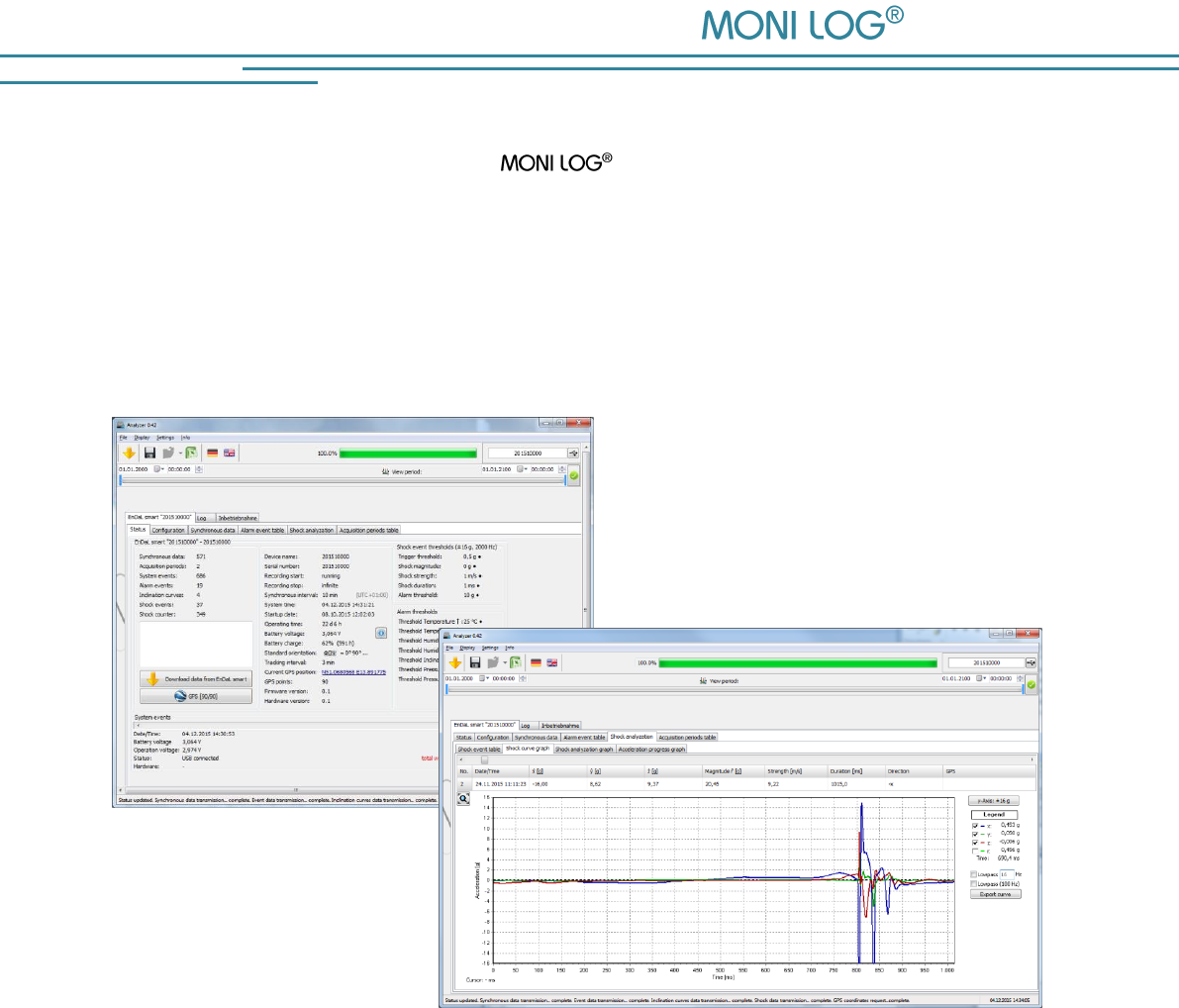The width and height of the screenshot is (1179, 1008).
Task: Click horizontal scrollbar above shock event table
Action: 745,759
